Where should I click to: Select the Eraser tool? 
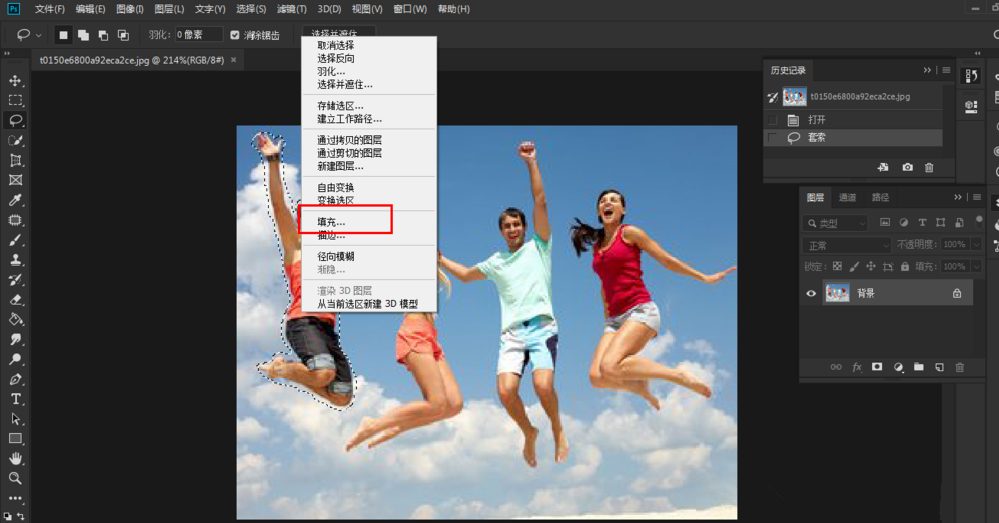click(x=15, y=299)
